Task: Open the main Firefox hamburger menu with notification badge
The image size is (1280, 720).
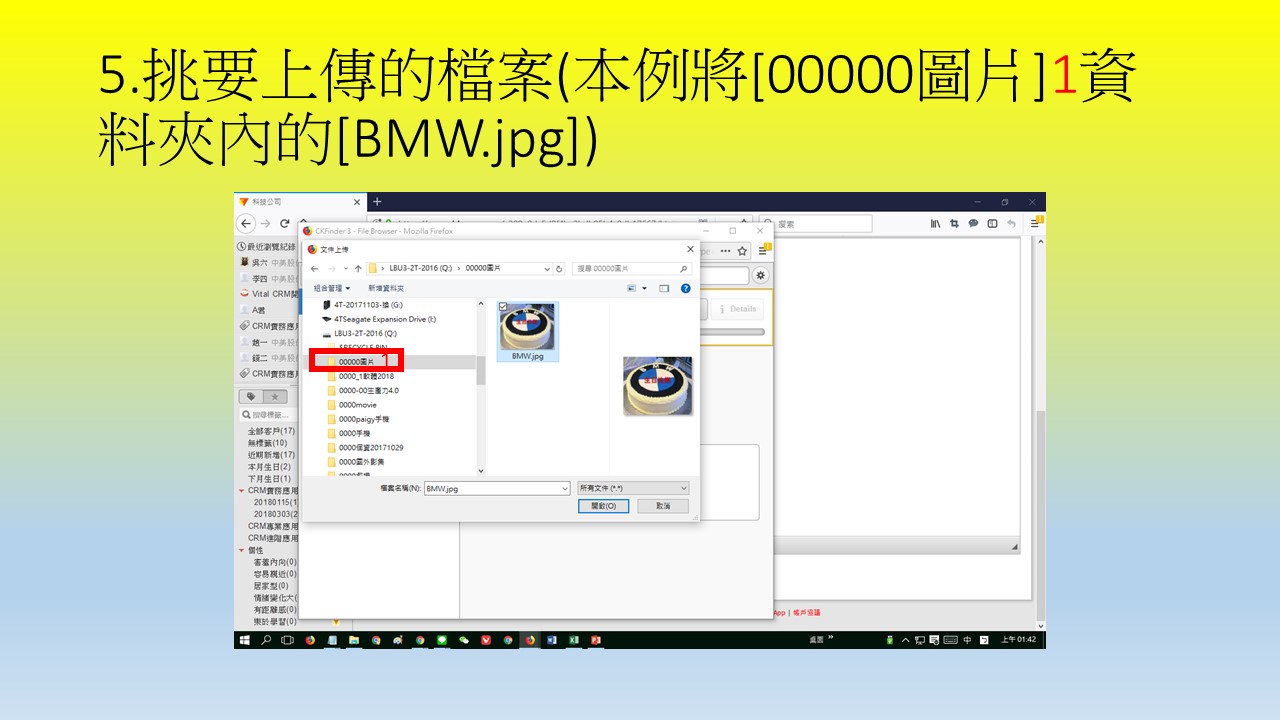Action: (x=1036, y=224)
